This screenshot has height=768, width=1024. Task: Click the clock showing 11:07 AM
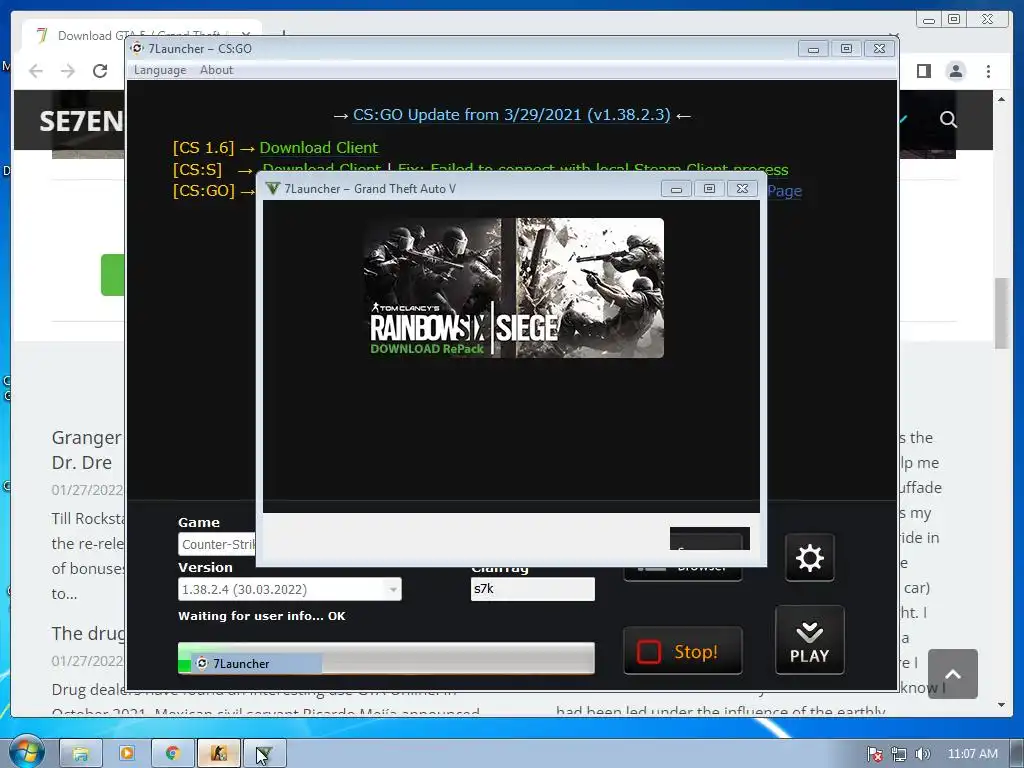(x=972, y=754)
